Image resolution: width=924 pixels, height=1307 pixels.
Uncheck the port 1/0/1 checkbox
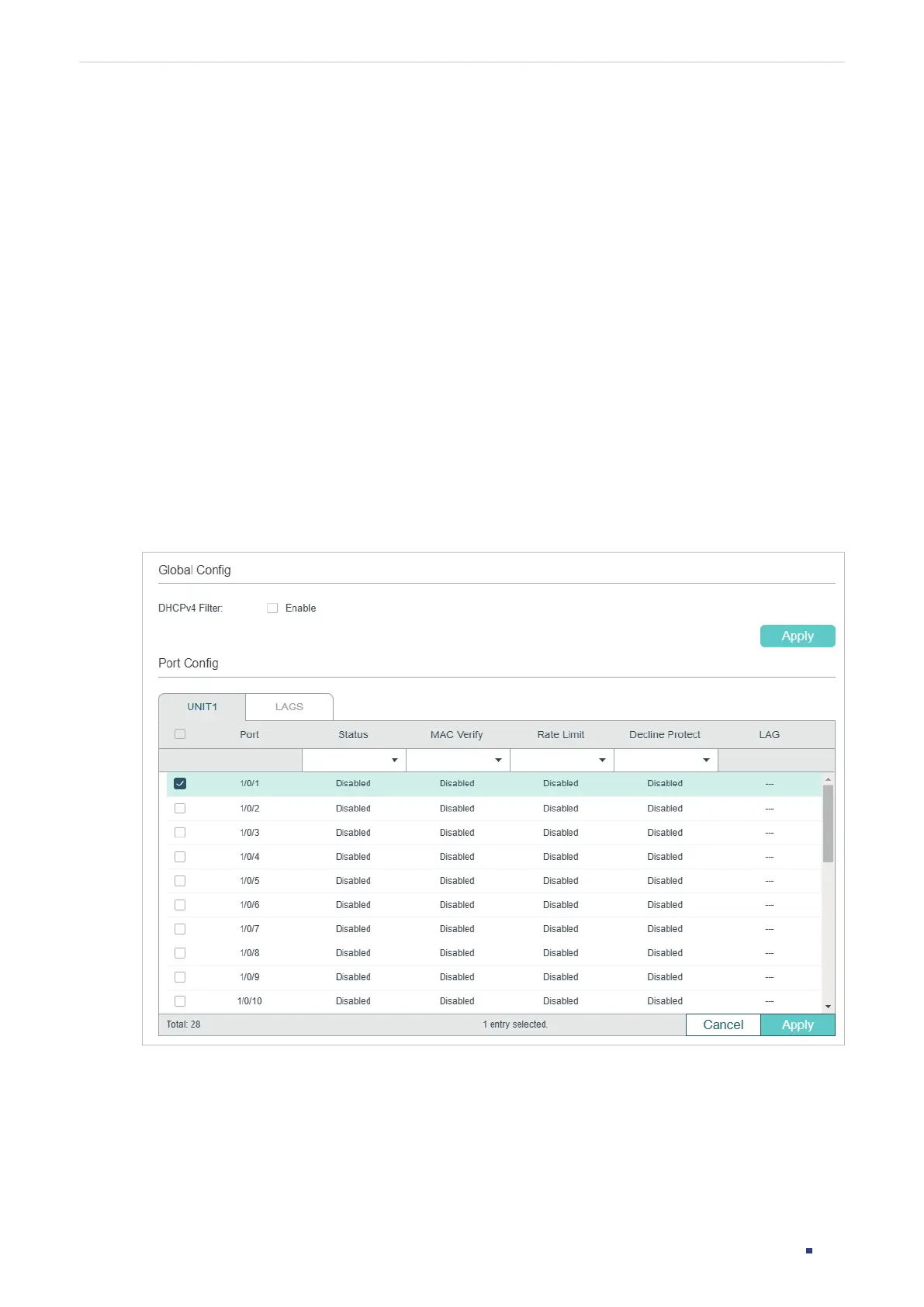[180, 783]
